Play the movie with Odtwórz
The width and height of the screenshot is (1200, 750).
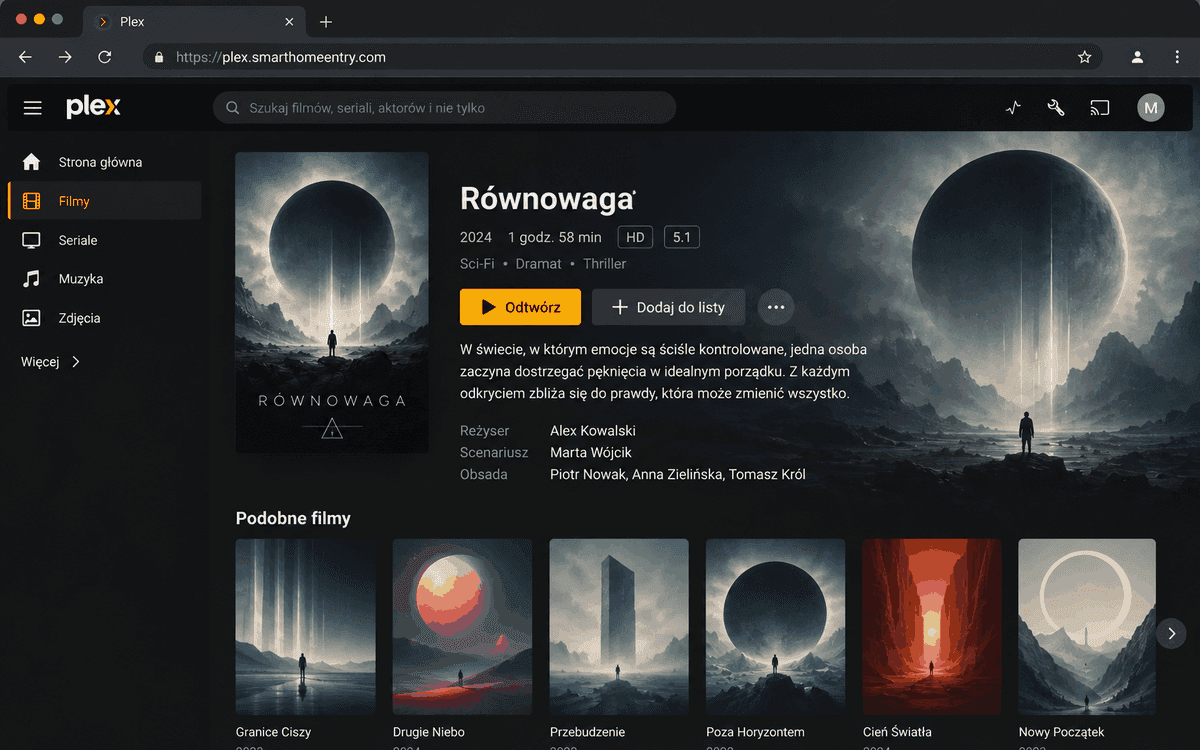pos(520,307)
